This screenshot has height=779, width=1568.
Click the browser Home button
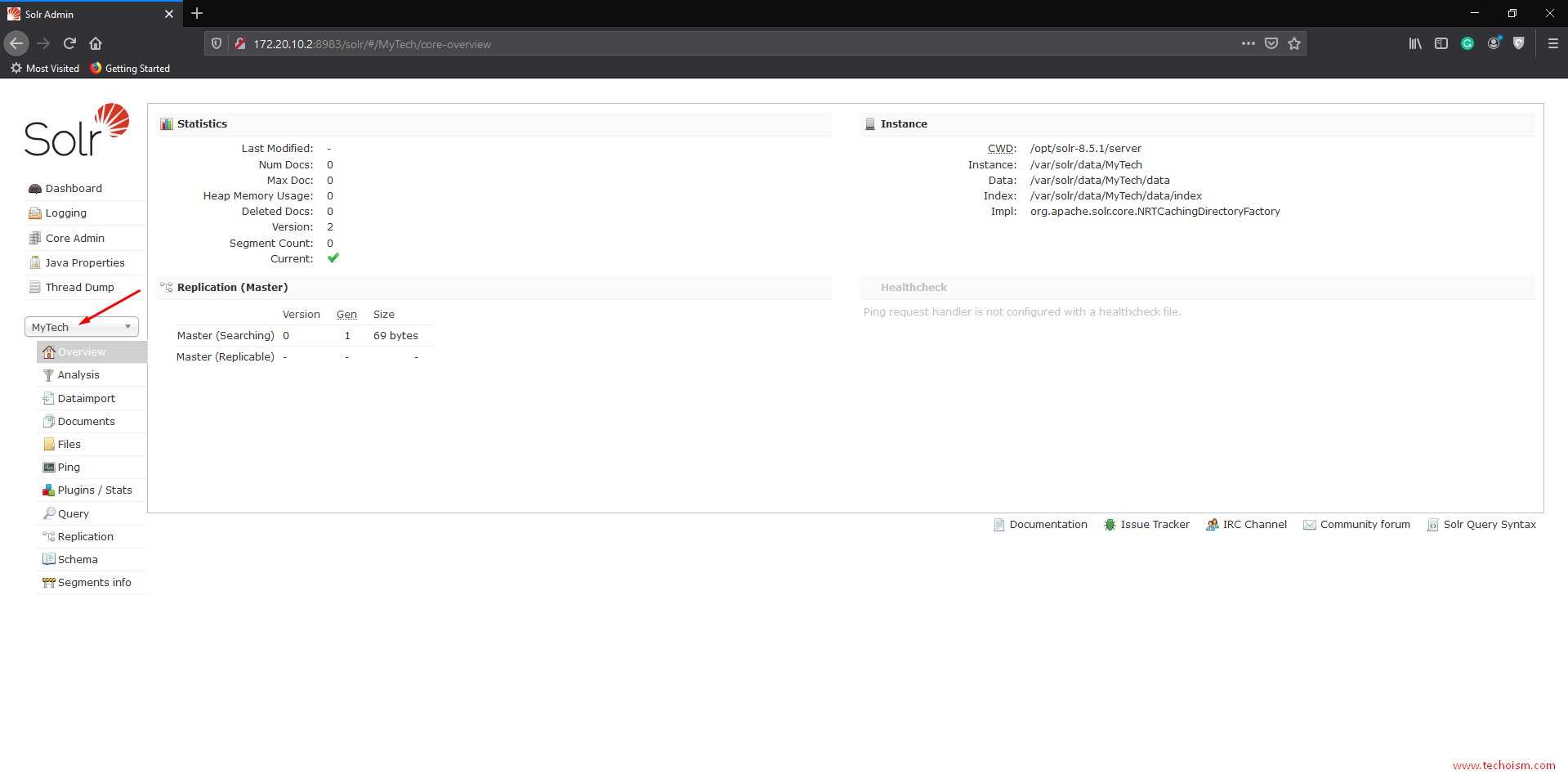(96, 43)
